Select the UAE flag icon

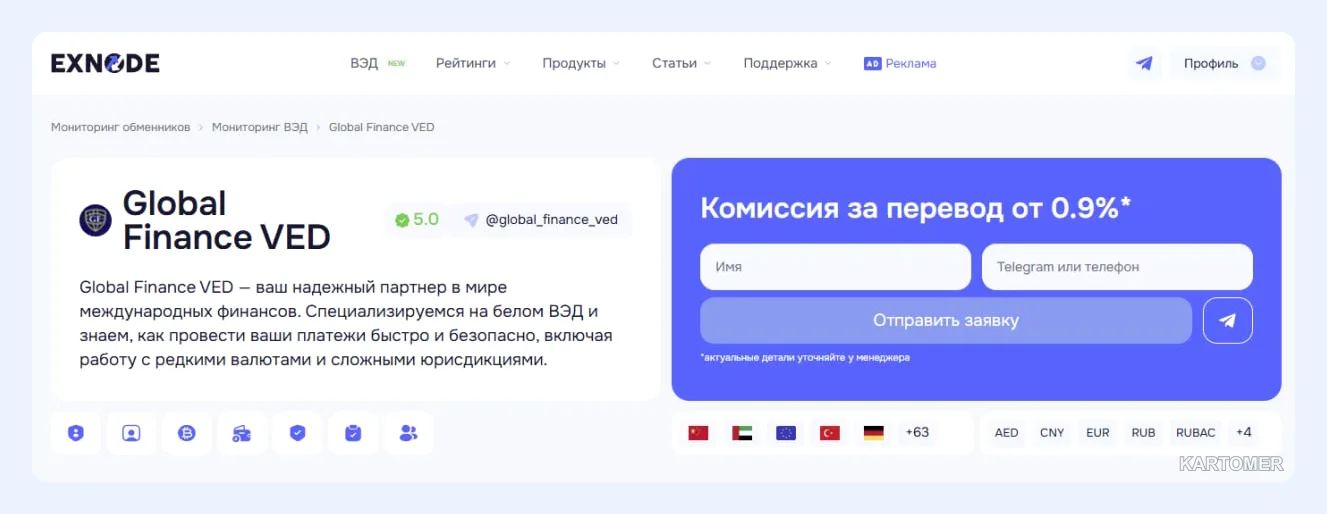pos(742,433)
